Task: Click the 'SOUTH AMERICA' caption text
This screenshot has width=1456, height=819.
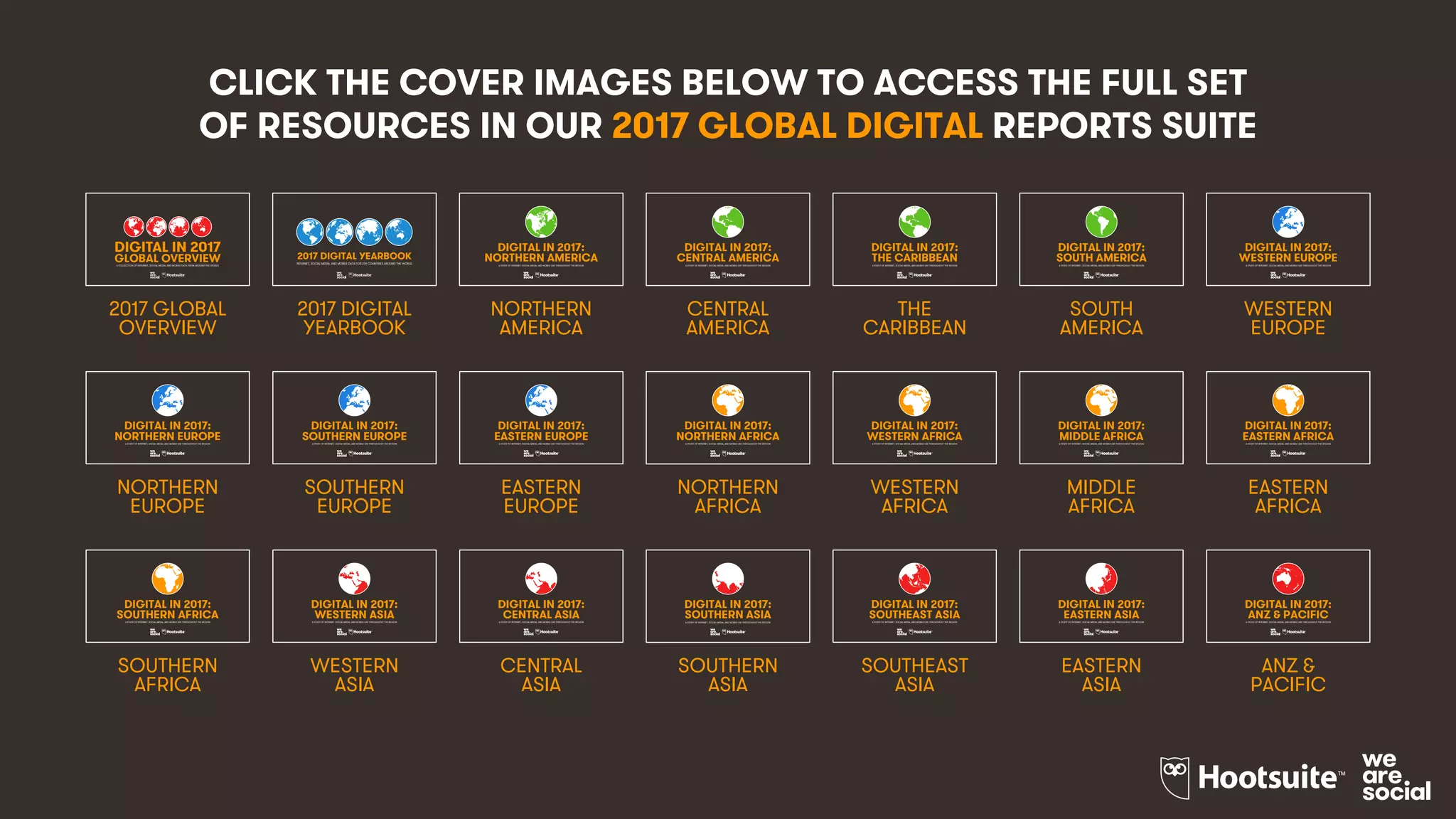Action: coord(1101,318)
